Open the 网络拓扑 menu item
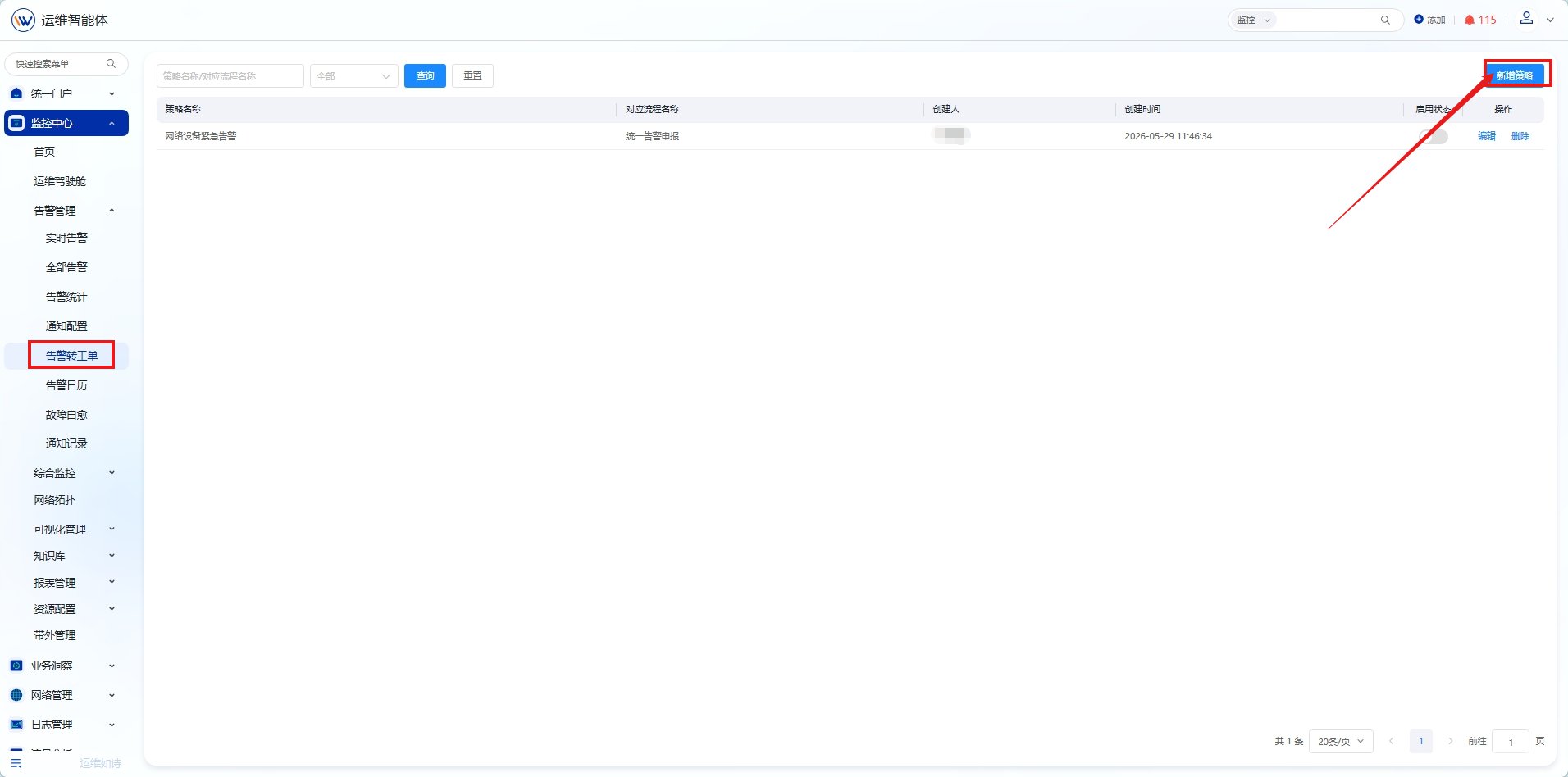 pyautogui.click(x=55, y=500)
